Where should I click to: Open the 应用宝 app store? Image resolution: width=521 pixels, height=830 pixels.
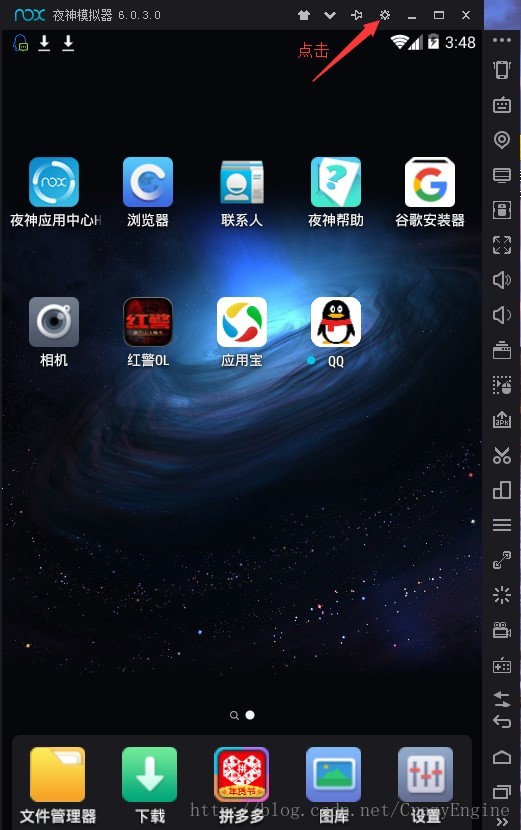[242, 322]
